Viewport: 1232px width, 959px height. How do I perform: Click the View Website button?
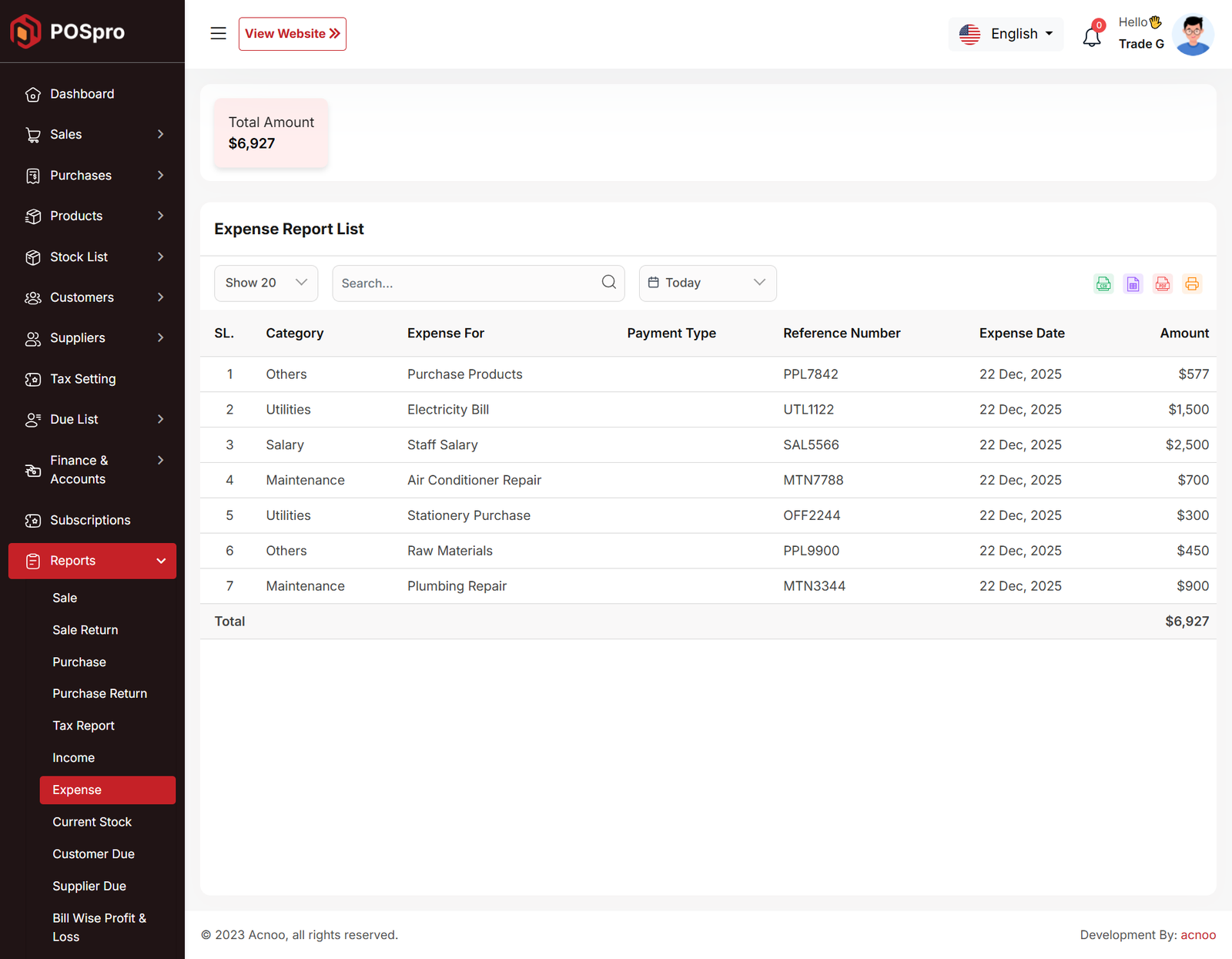292,34
